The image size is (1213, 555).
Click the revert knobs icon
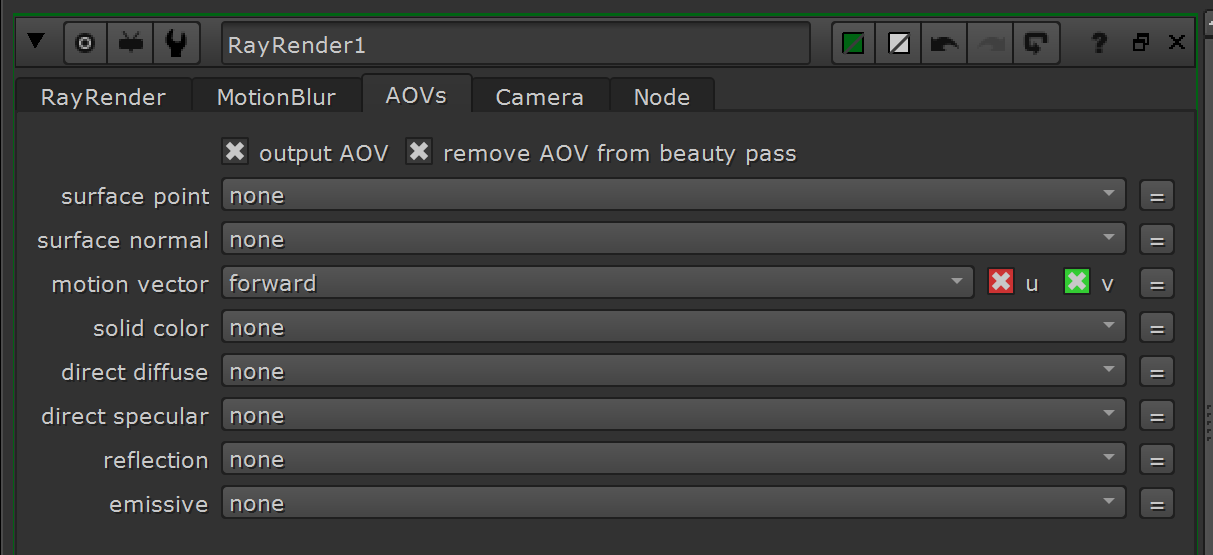click(x=1036, y=44)
